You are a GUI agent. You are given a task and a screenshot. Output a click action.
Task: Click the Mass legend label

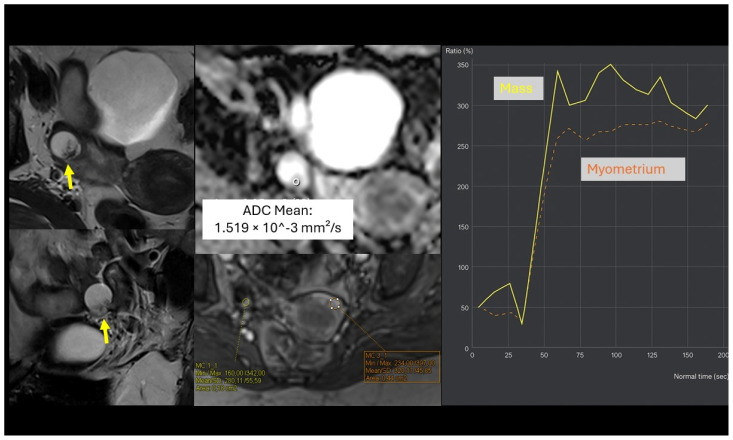pyautogui.click(x=518, y=88)
